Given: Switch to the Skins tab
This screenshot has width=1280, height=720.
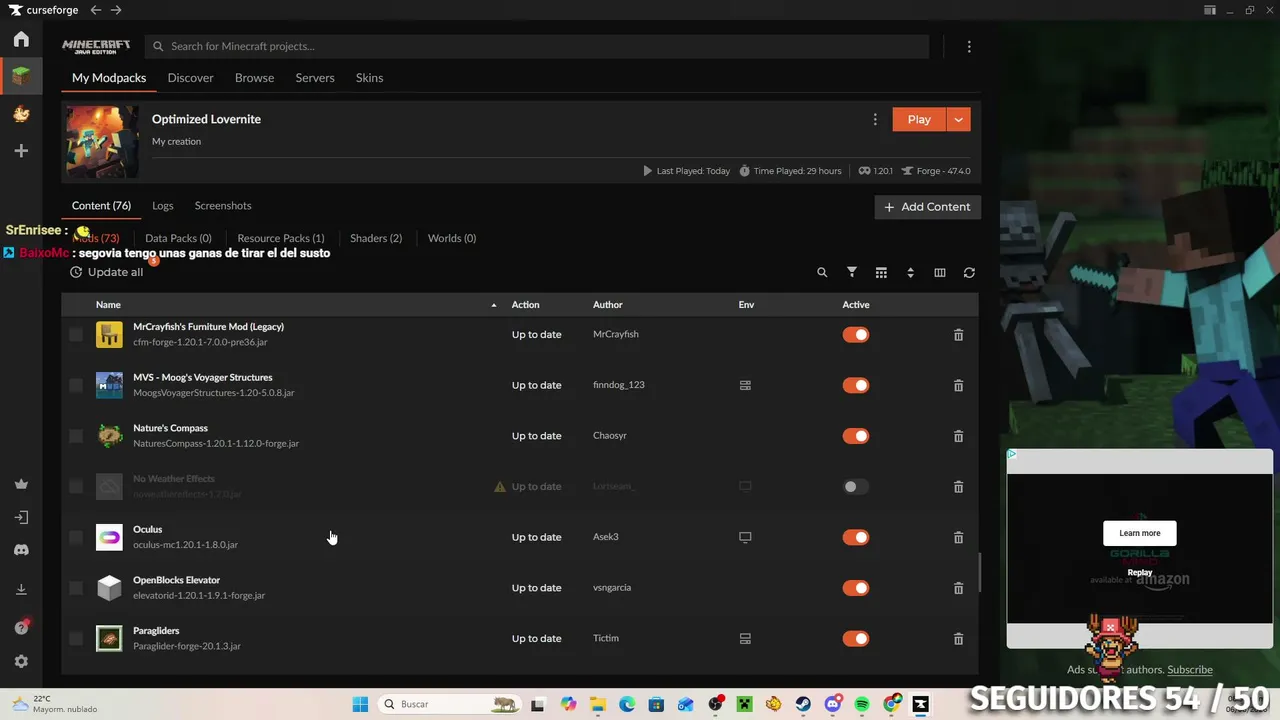Looking at the screenshot, I should coord(369,78).
